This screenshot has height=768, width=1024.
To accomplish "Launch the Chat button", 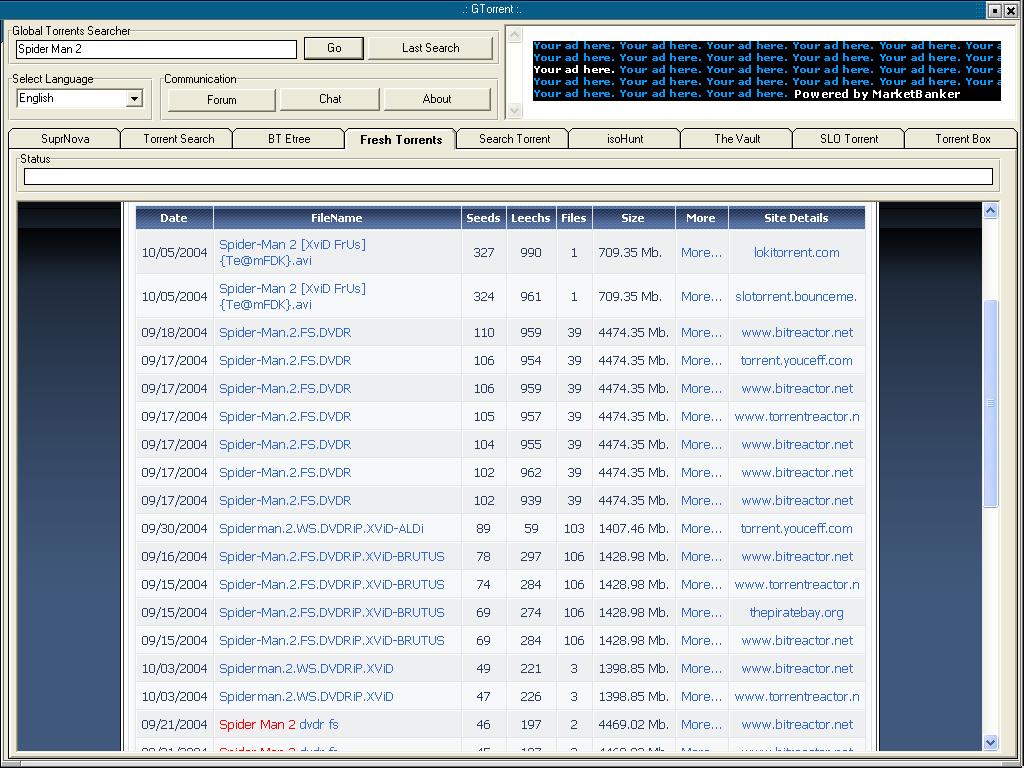I will [330, 99].
